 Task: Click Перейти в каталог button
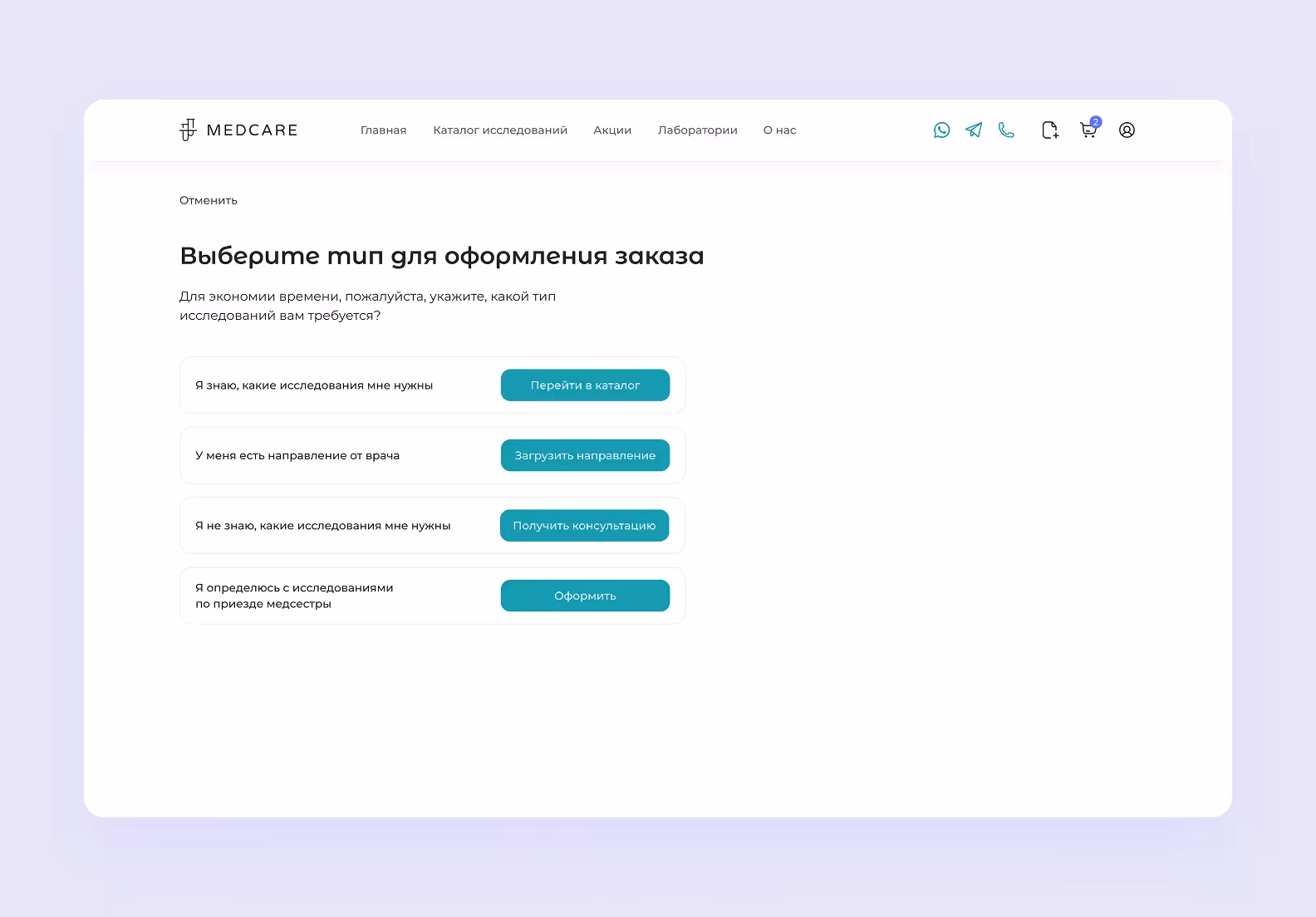(x=585, y=385)
